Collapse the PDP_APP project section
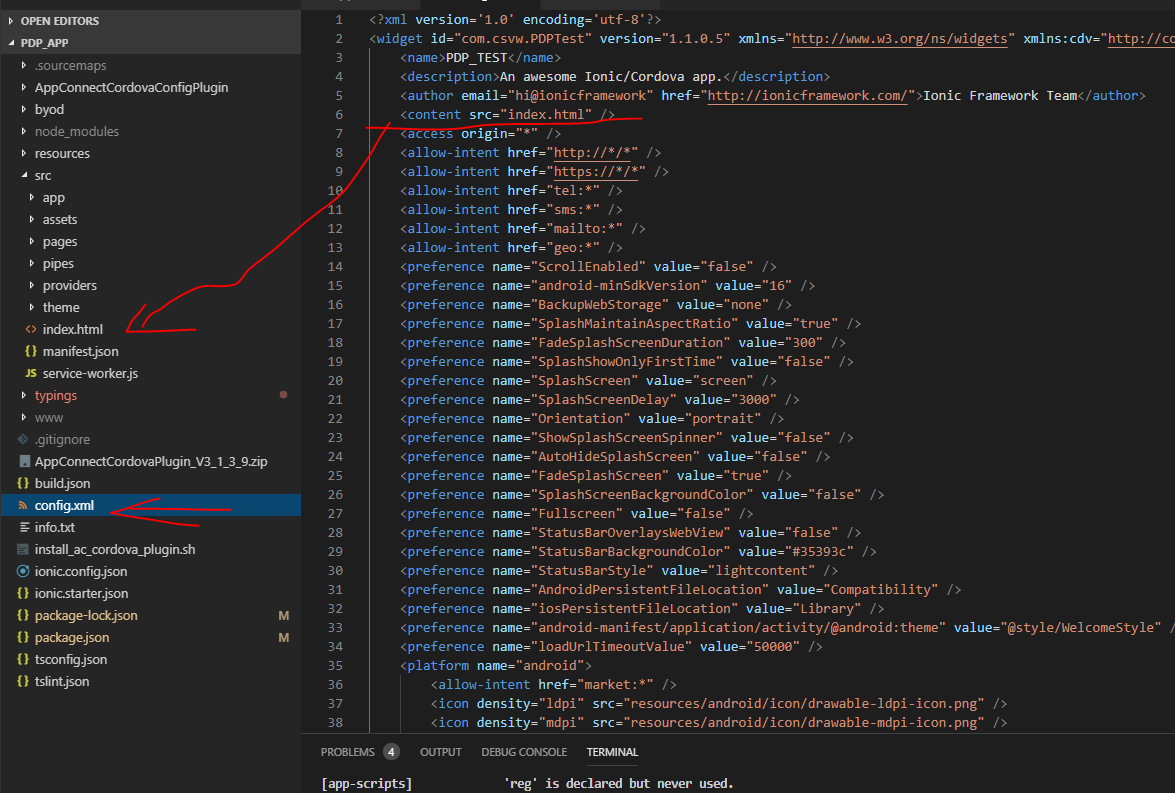The width and height of the screenshot is (1175, 793). (x=11, y=43)
